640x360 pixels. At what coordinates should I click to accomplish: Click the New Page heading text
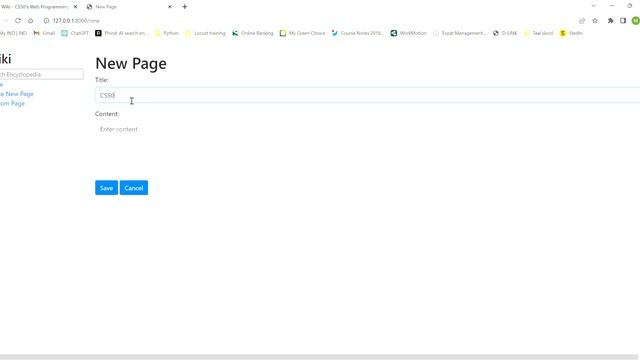click(131, 63)
